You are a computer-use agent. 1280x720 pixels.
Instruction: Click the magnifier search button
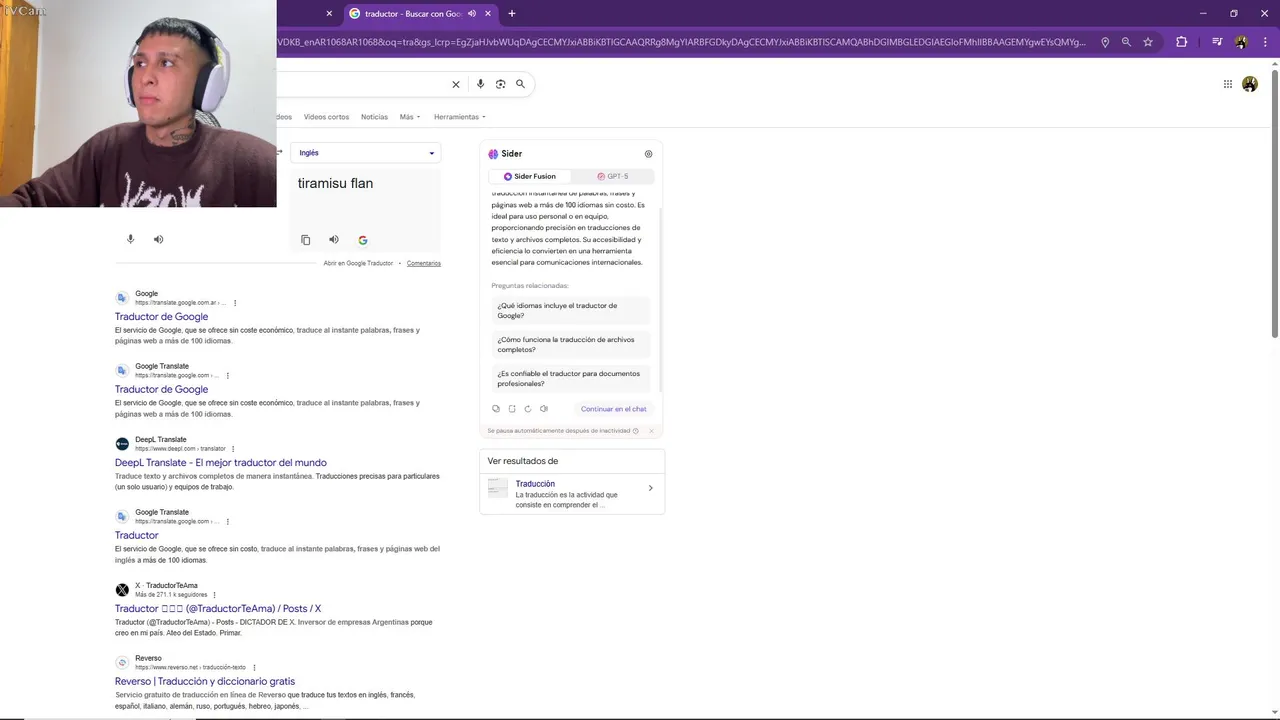click(520, 84)
